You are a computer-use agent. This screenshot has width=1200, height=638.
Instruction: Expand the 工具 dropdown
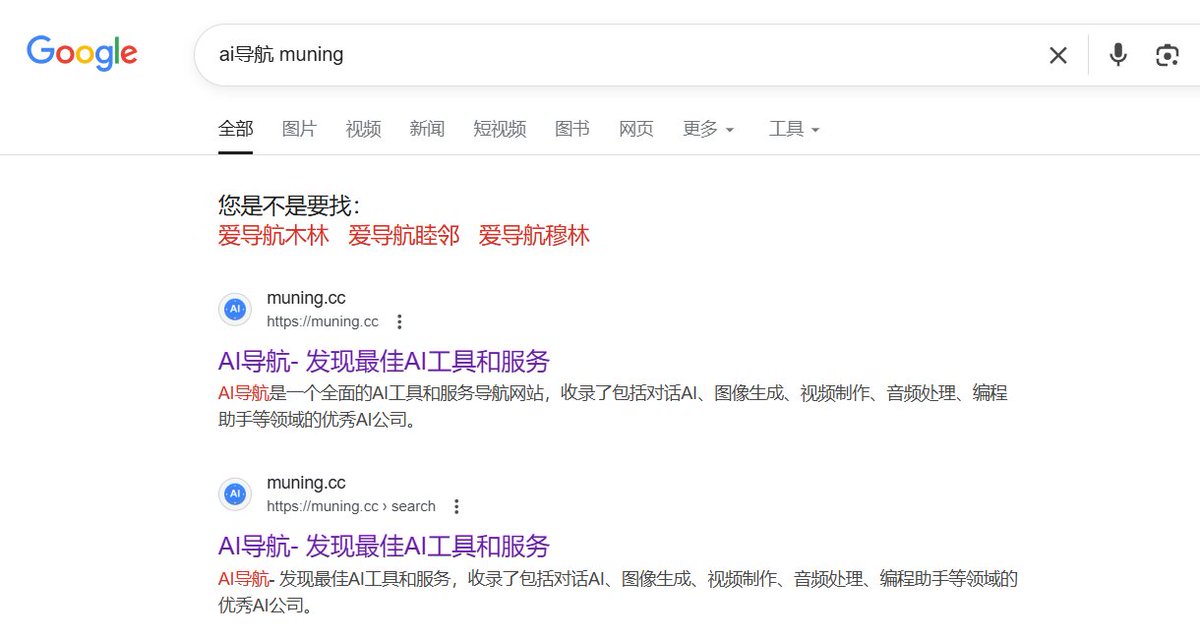pos(794,129)
